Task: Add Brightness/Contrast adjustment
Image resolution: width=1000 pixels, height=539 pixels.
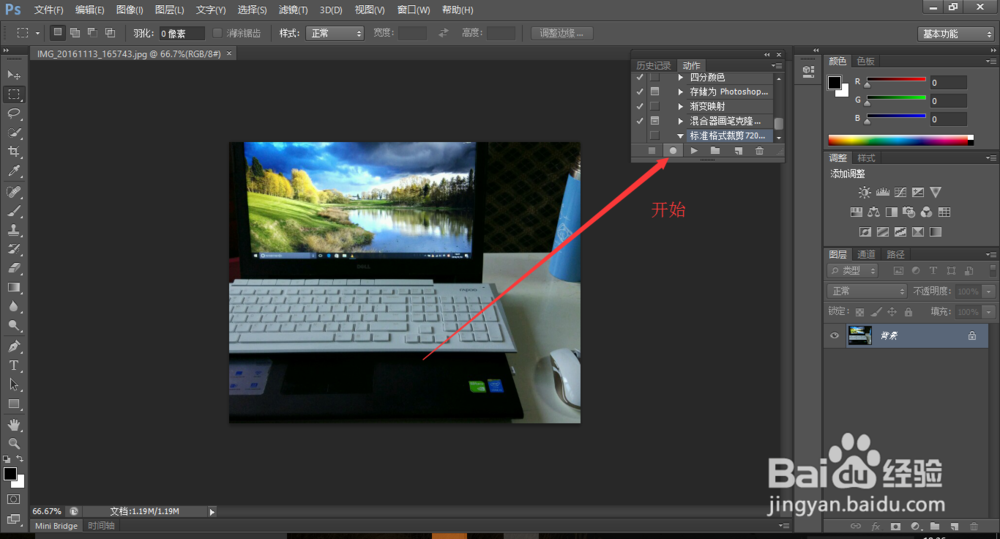Action: point(864,192)
